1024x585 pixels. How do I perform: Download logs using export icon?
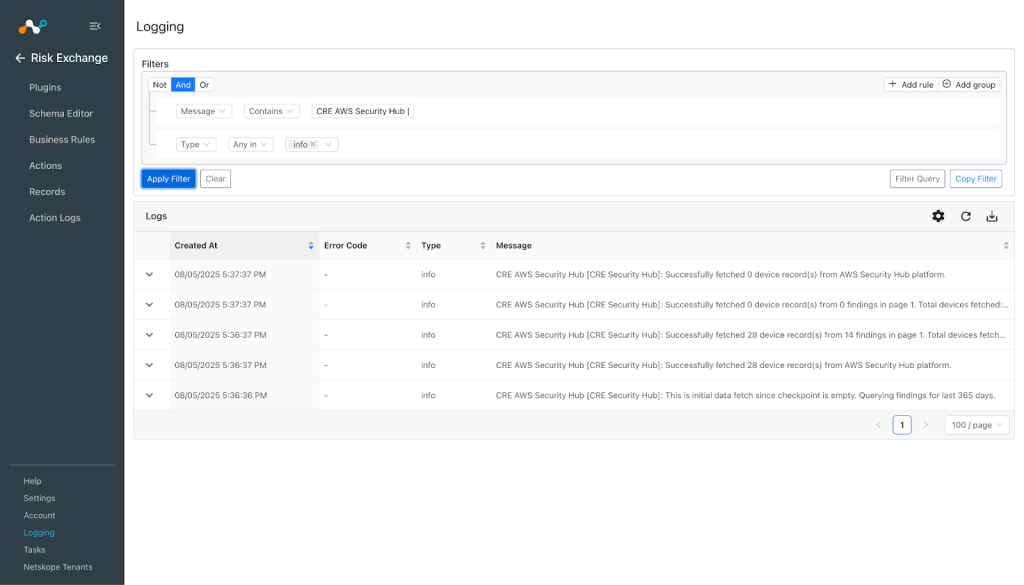point(991,216)
